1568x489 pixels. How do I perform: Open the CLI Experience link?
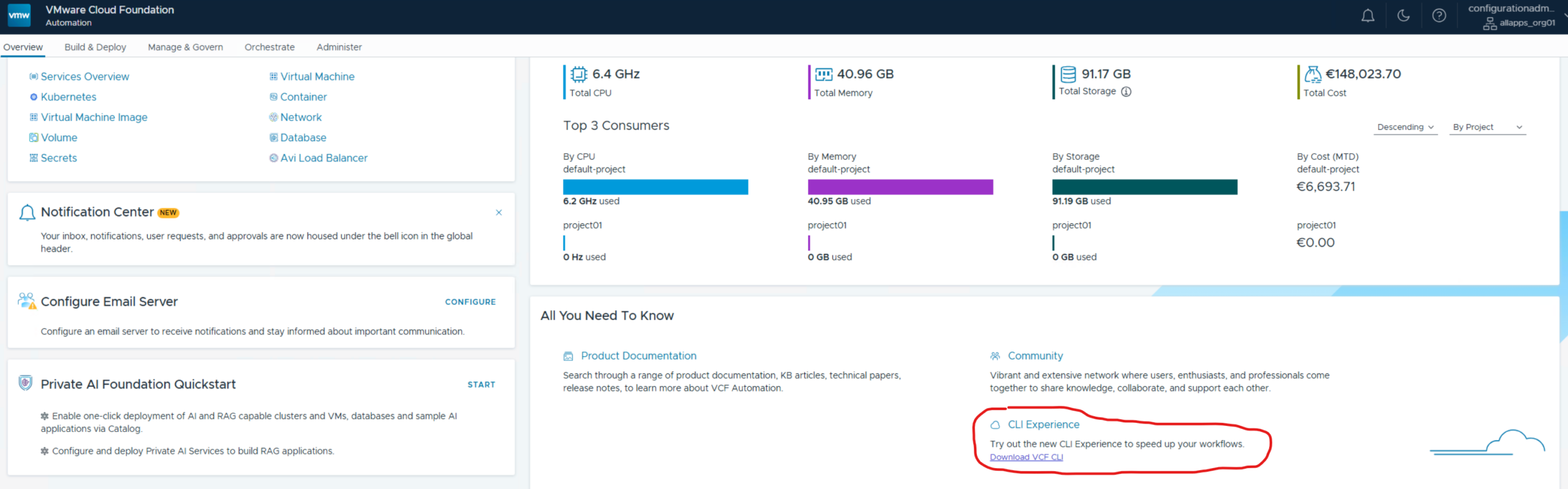1044,424
